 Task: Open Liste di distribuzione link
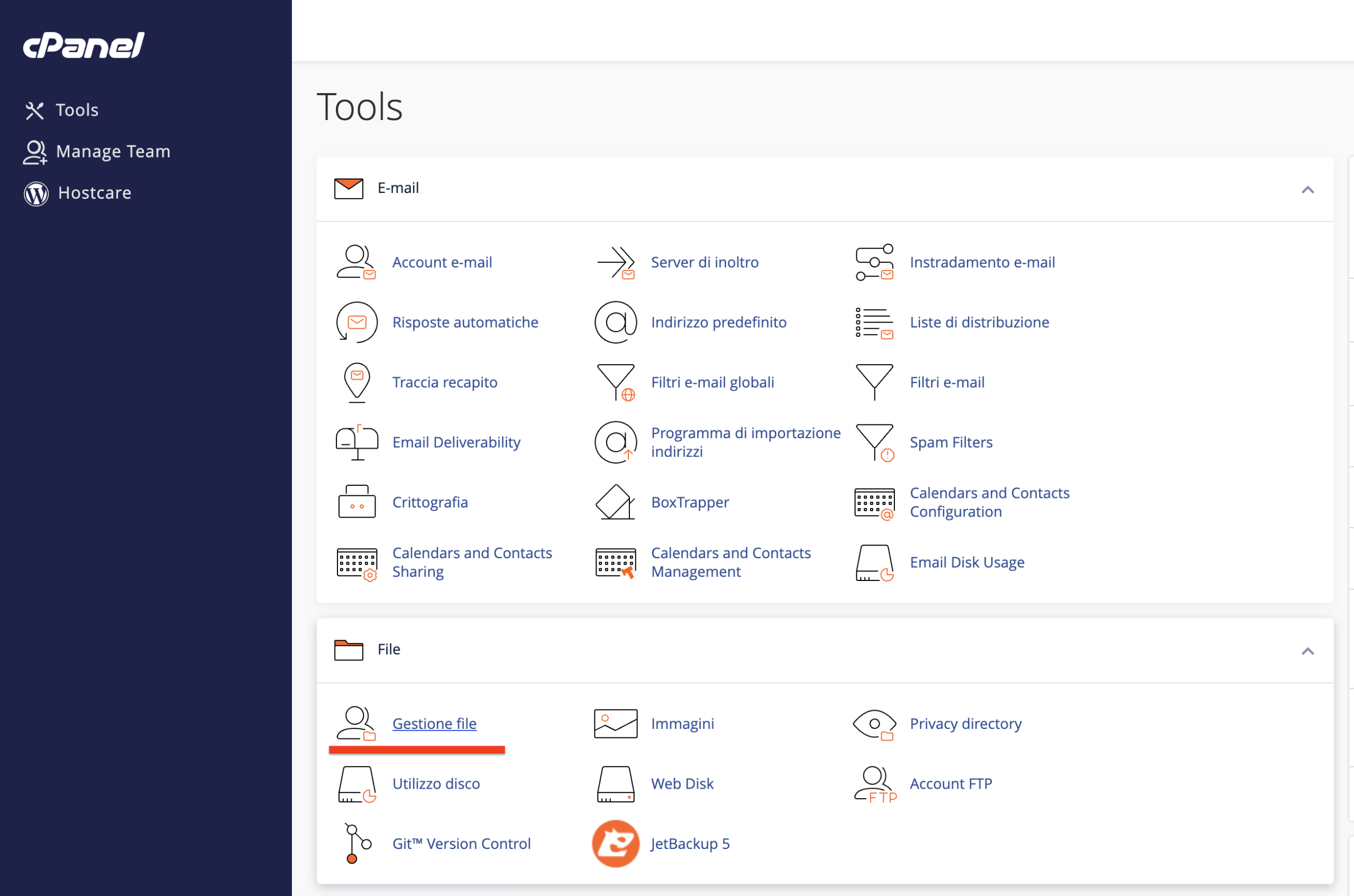tap(980, 322)
